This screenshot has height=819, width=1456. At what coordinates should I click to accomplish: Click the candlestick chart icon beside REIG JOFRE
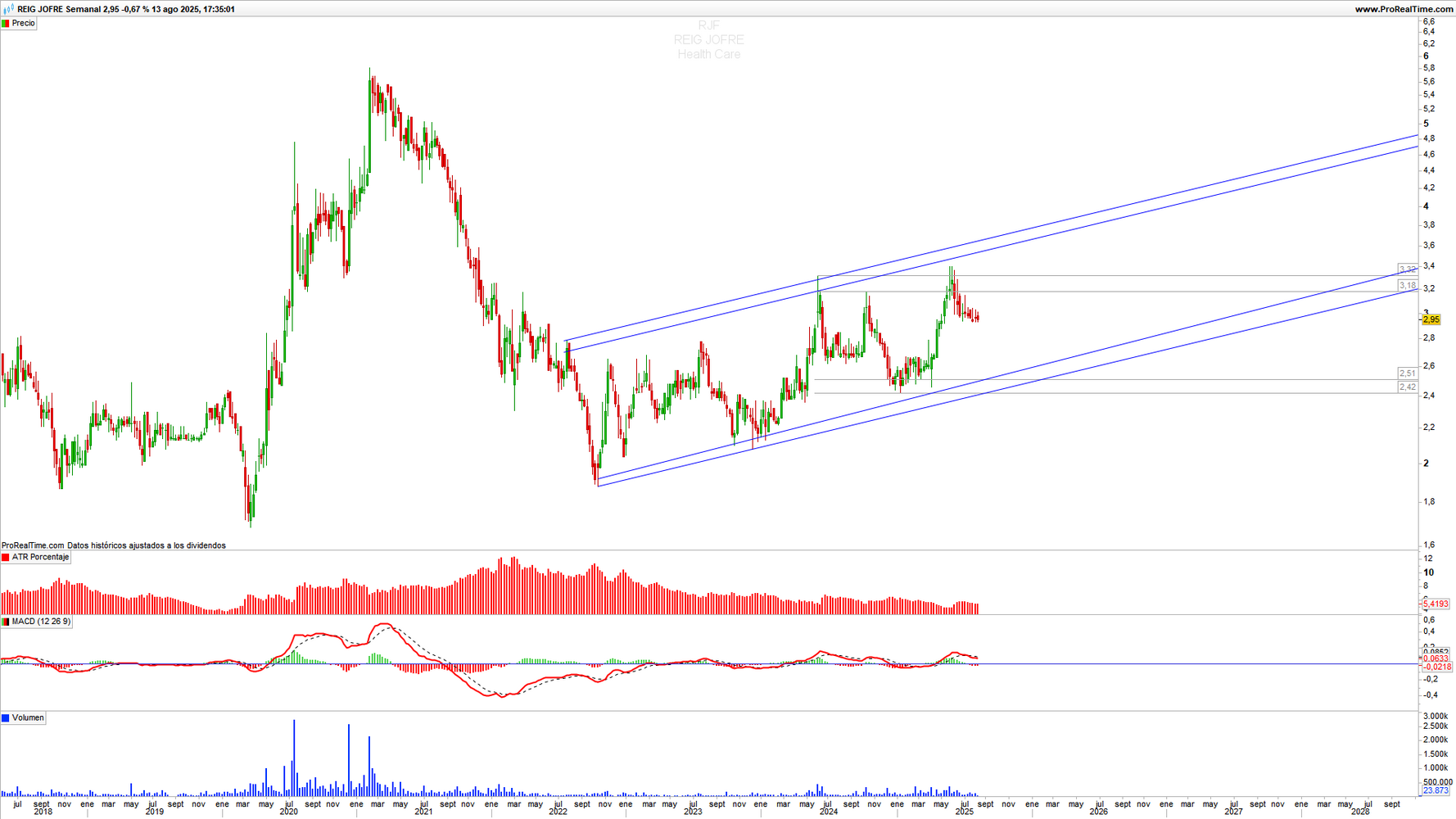[8, 9]
